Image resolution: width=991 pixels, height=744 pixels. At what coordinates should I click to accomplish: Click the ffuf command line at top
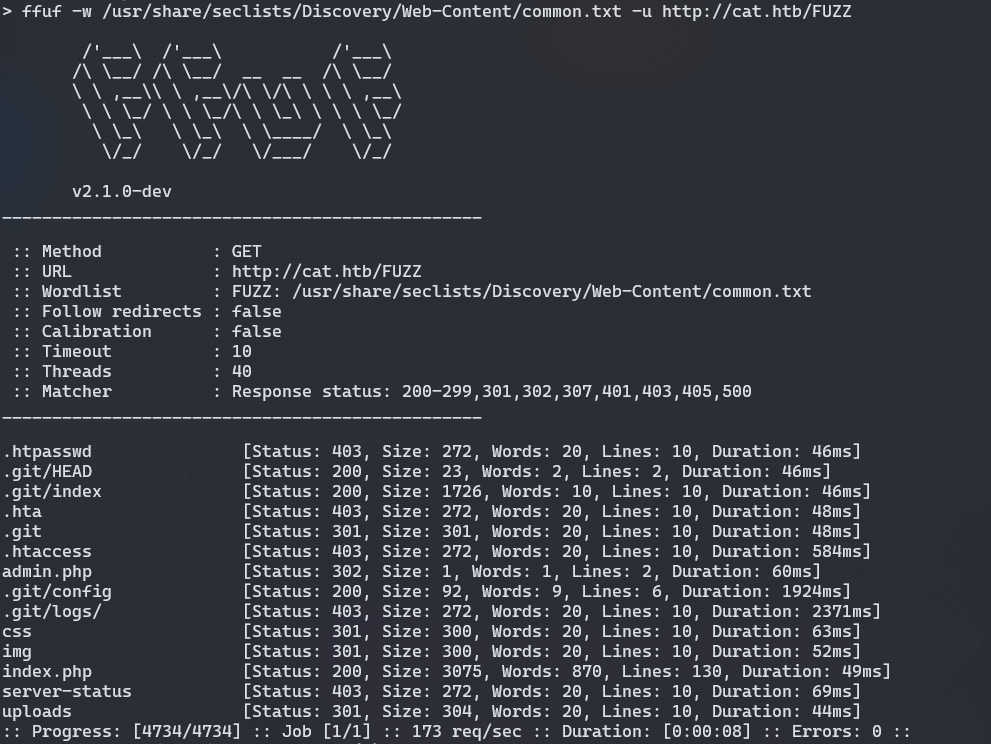pos(436,12)
